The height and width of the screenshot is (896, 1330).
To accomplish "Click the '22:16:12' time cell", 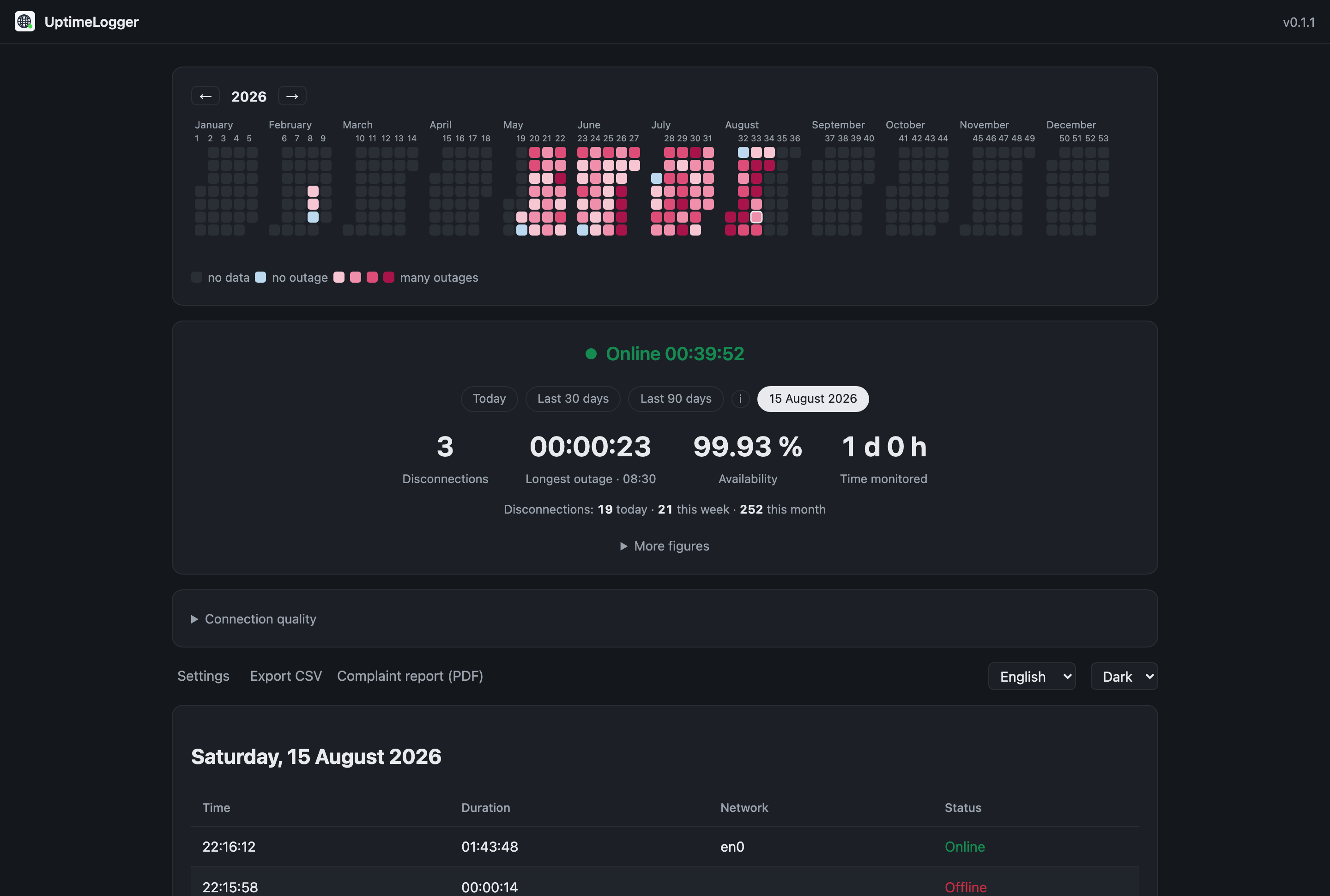I will click(x=229, y=847).
